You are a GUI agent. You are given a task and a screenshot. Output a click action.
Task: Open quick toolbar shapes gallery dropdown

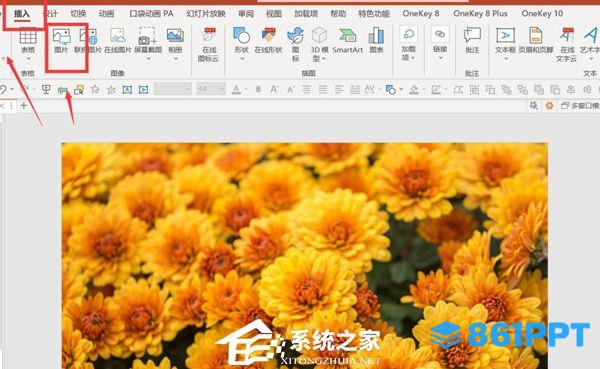click(x=401, y=90)
